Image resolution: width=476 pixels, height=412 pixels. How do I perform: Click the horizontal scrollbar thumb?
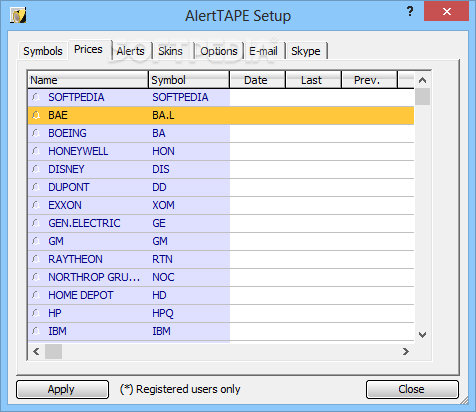coord(54,351)
